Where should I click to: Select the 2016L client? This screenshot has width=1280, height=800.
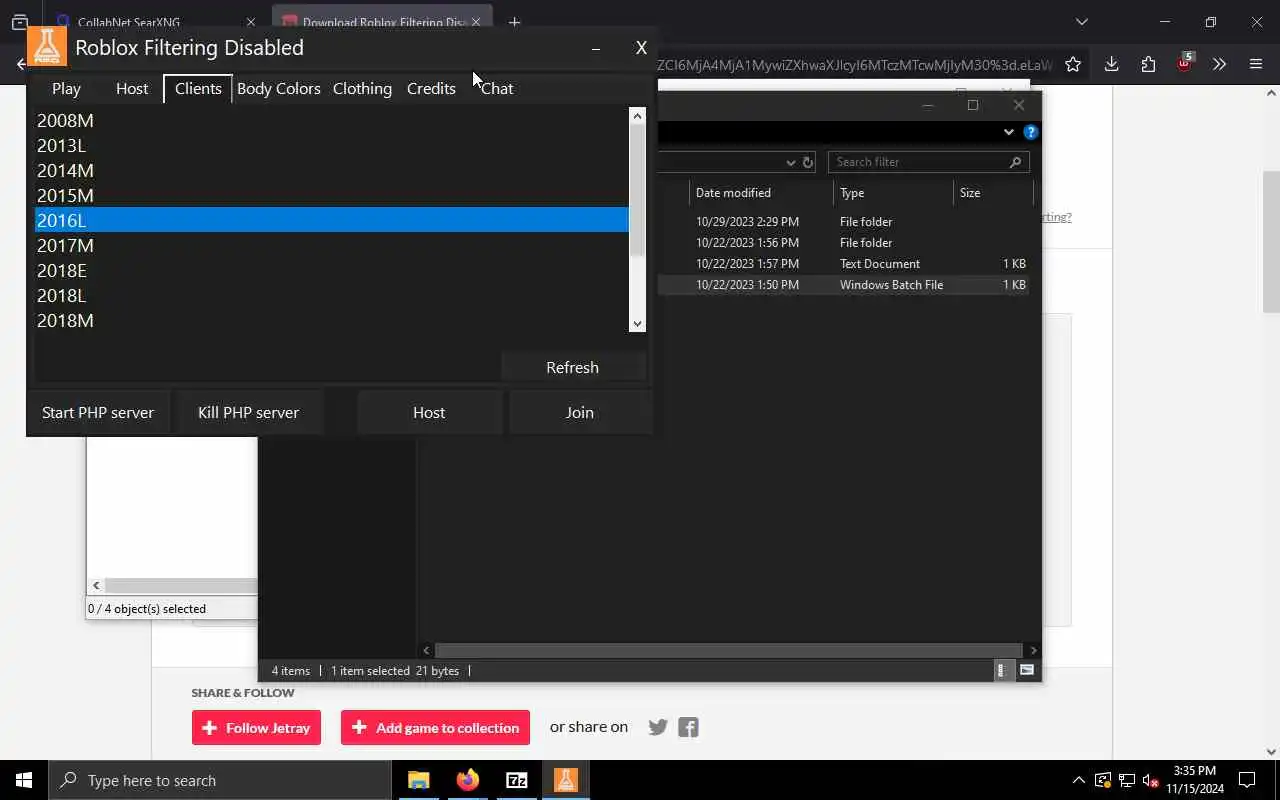331,220
